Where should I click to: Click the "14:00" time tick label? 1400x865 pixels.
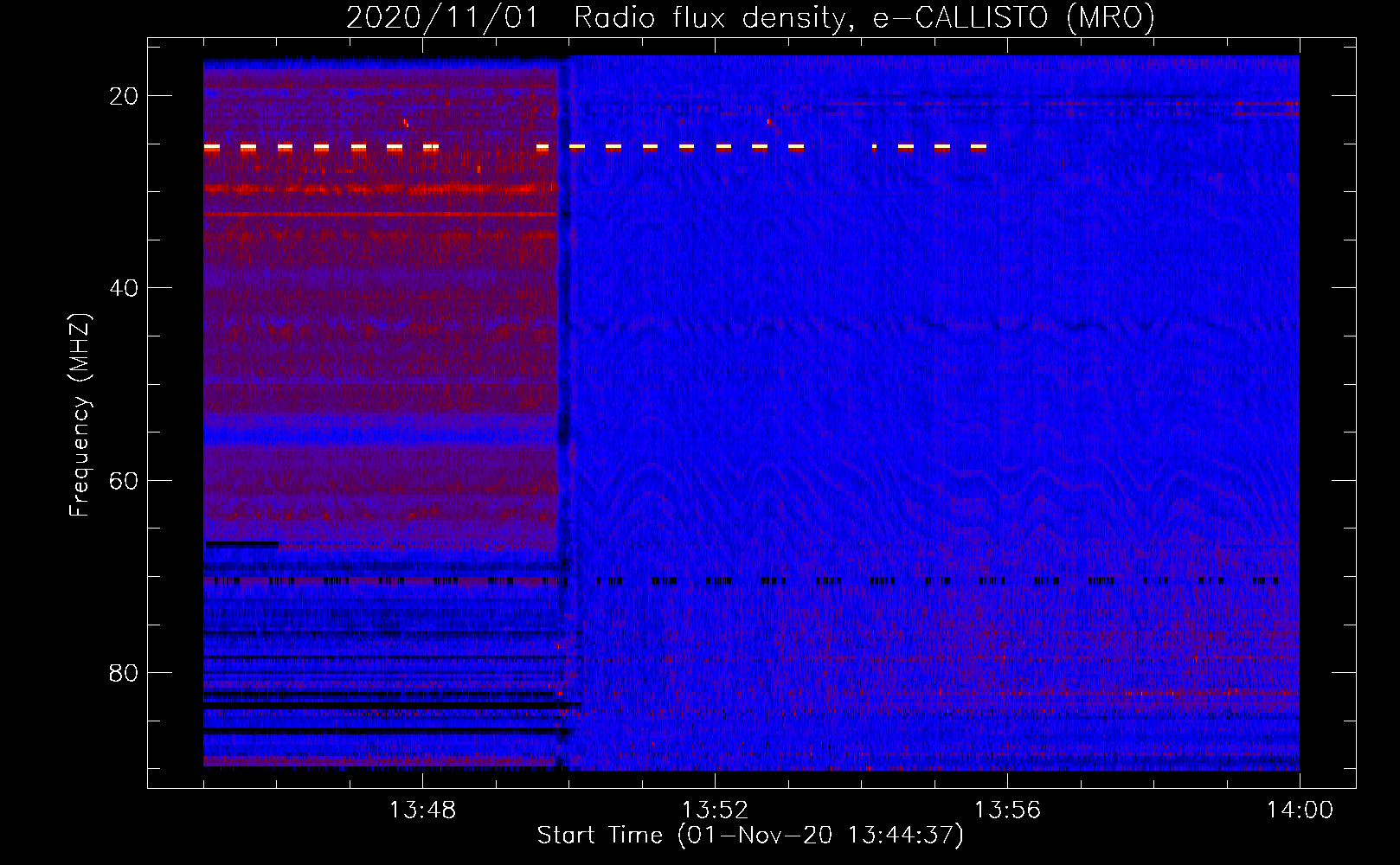(x=1300, y=811)
